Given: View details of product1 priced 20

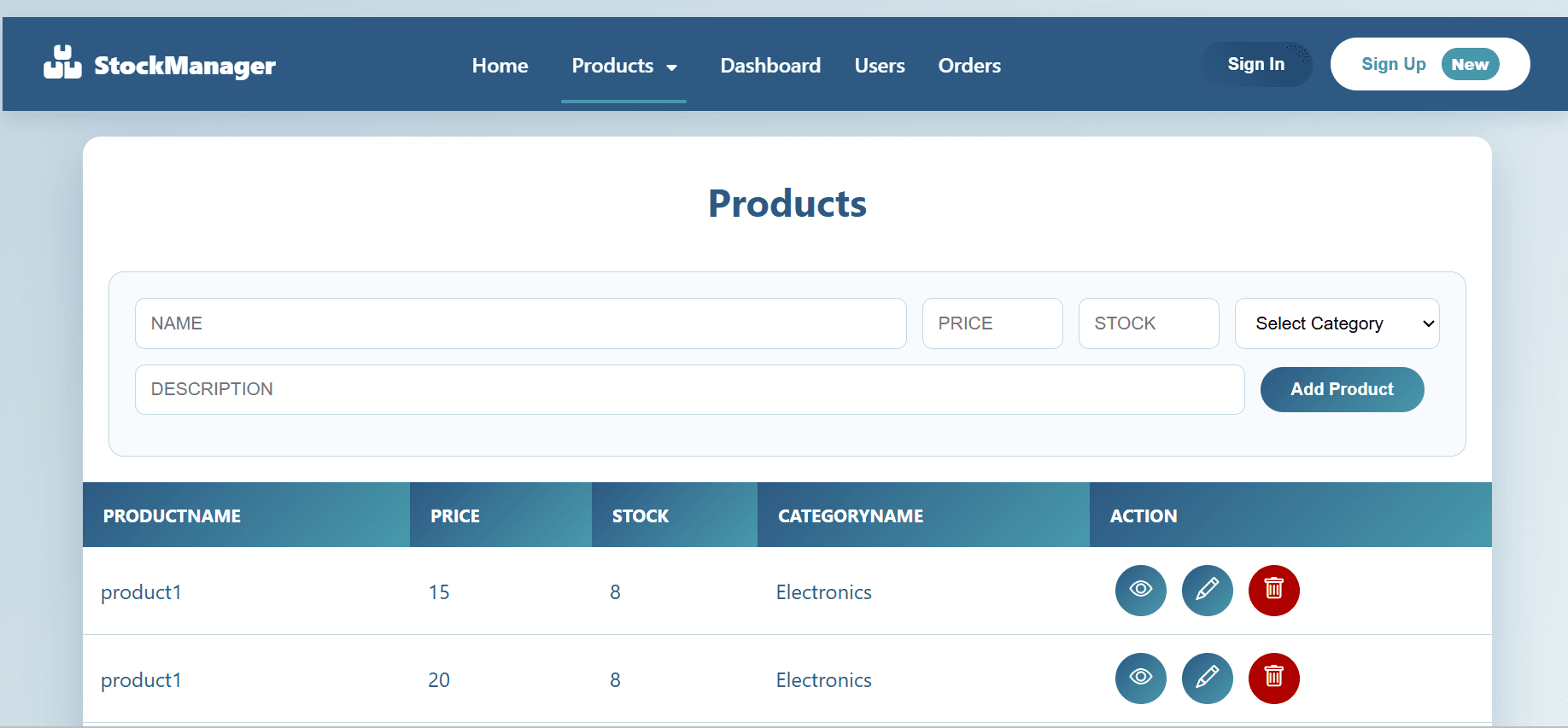Looking at the screenshot, I should click(x=1140, y=678).
